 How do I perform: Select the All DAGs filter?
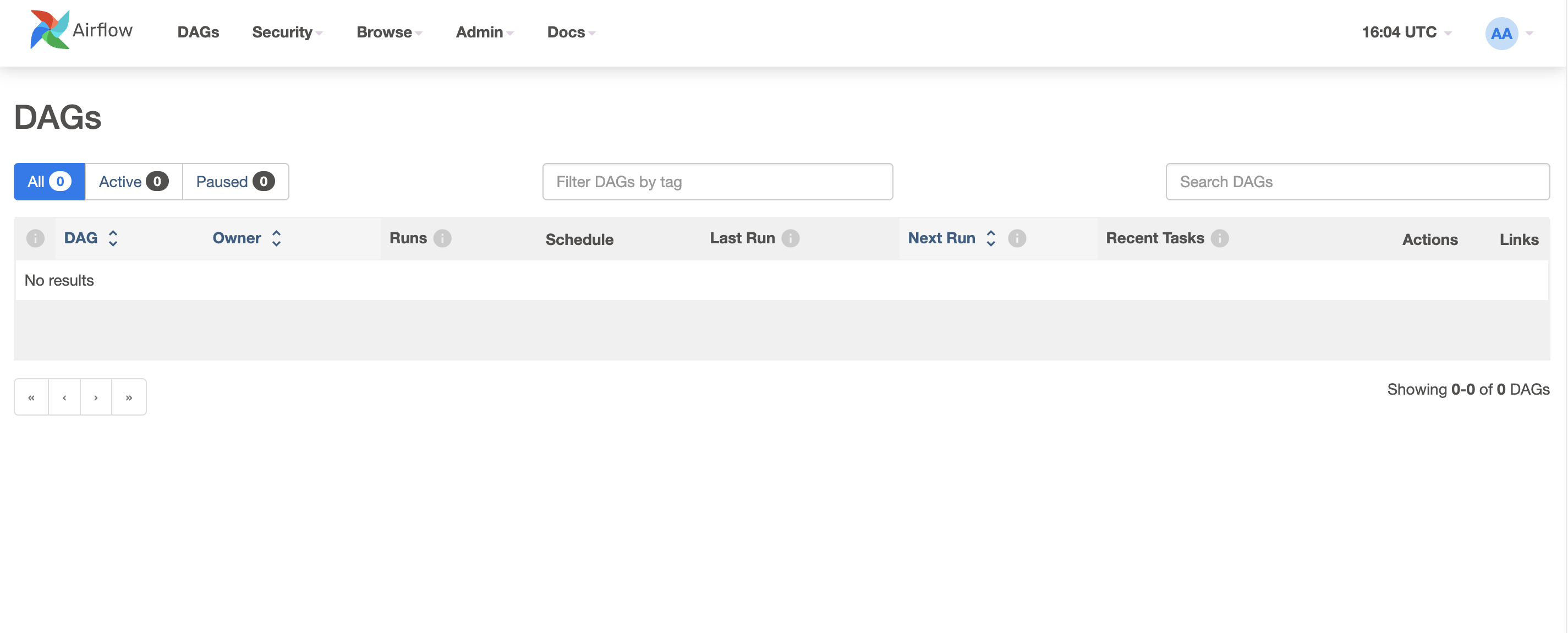(49, 182)
